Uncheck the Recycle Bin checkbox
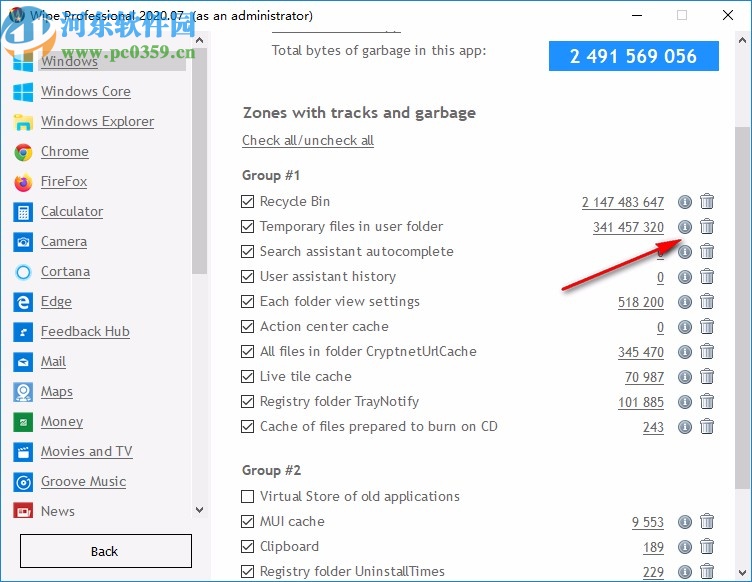This screenshot has width=752, height=582. [247, 201]
